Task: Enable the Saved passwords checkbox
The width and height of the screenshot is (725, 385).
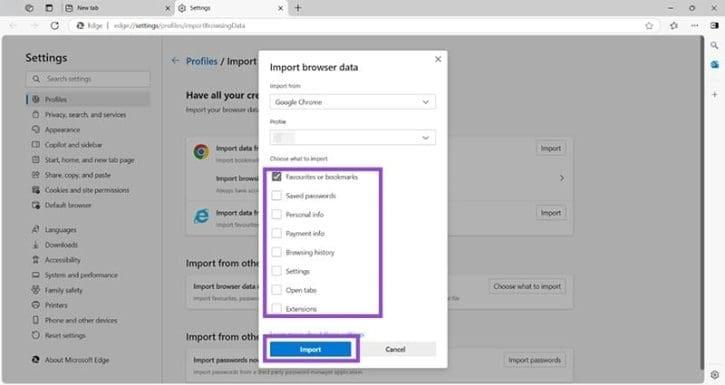Action: [x=276, y=196]
